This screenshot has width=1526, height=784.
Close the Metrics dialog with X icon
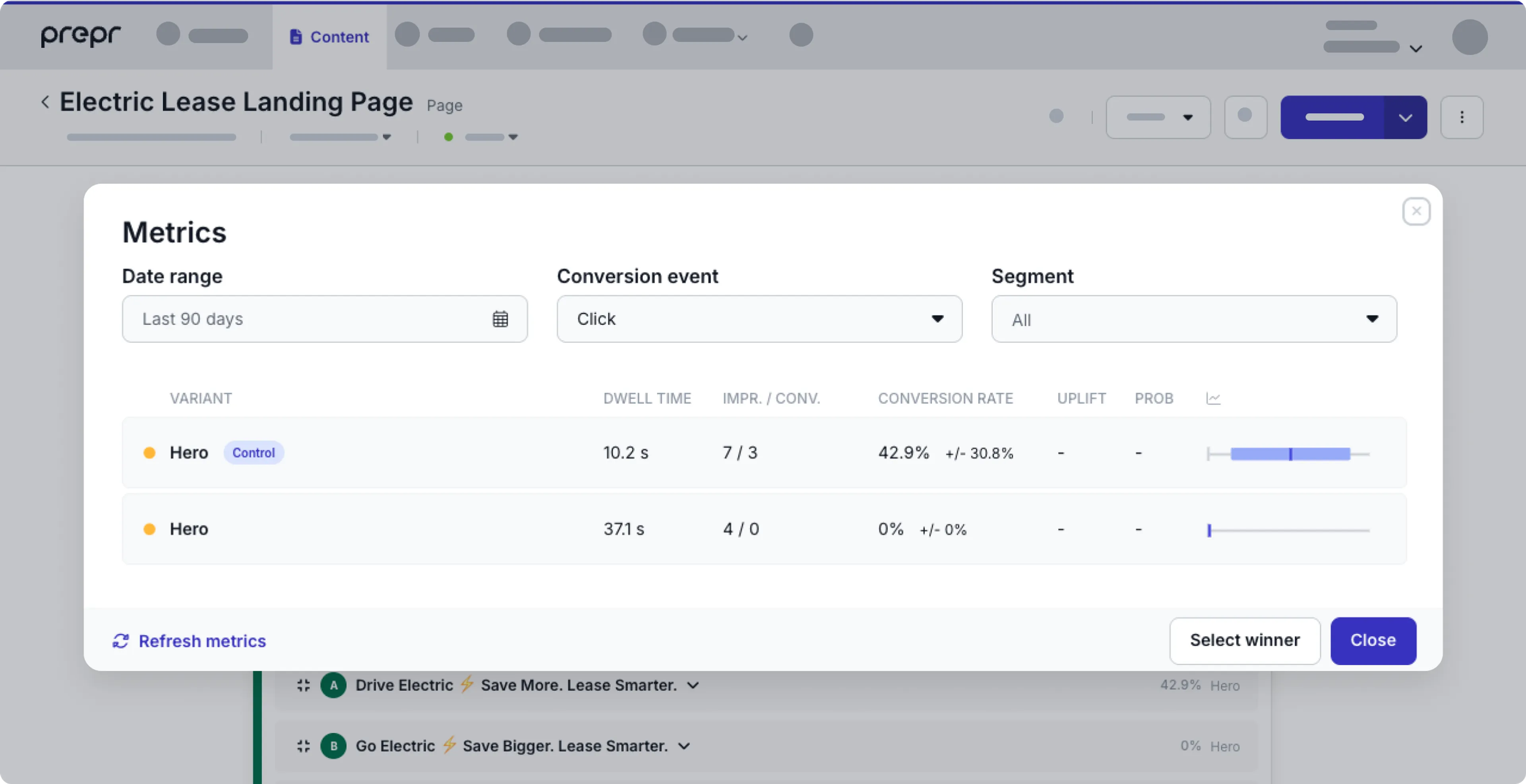1416,211
